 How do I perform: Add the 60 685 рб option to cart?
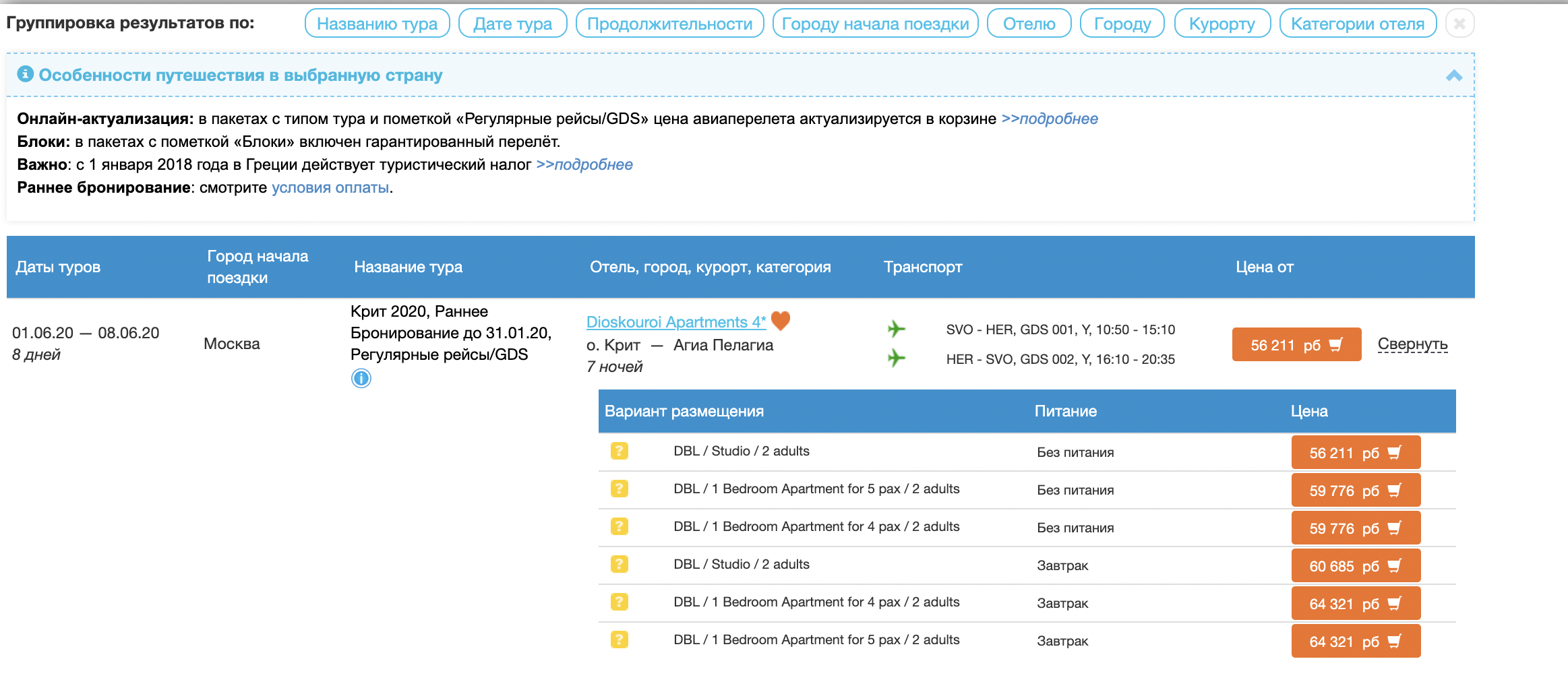tap(1355, 566)
